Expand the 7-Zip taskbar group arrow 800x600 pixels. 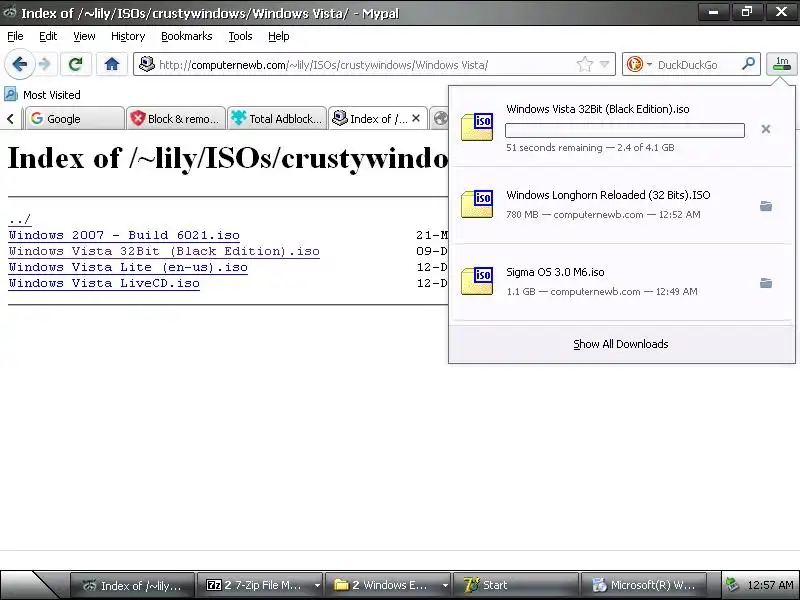pos(317,585)
